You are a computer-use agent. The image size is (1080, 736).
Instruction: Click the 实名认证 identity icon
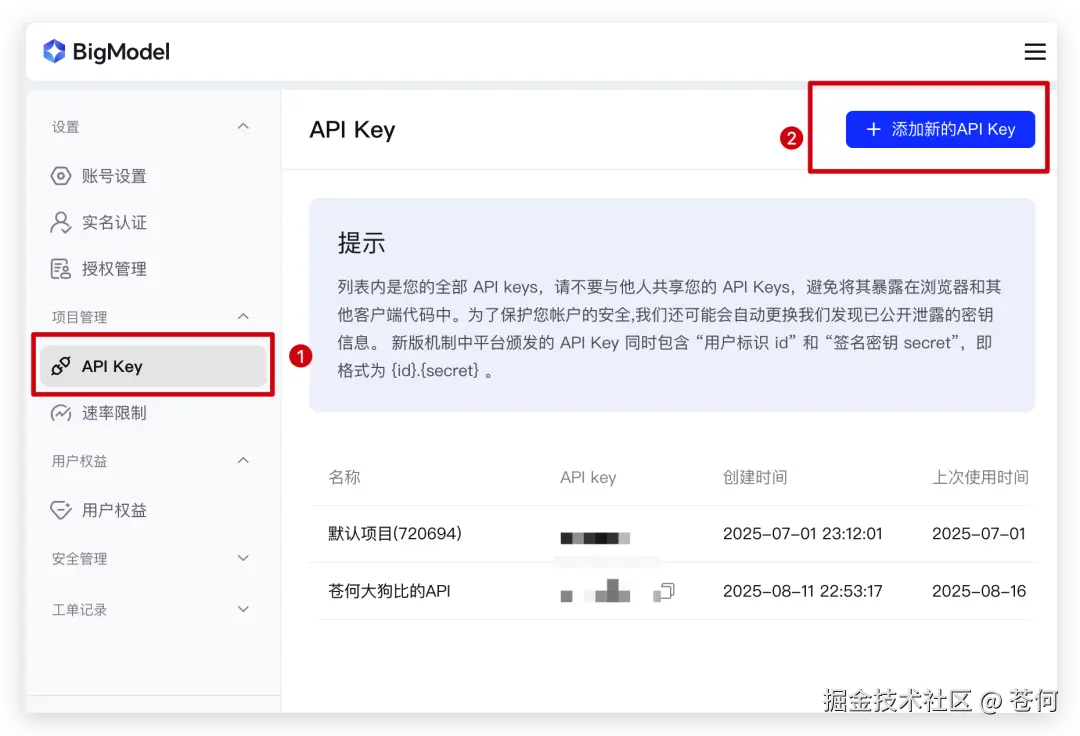pyautogui.click(x=62, y=222)
